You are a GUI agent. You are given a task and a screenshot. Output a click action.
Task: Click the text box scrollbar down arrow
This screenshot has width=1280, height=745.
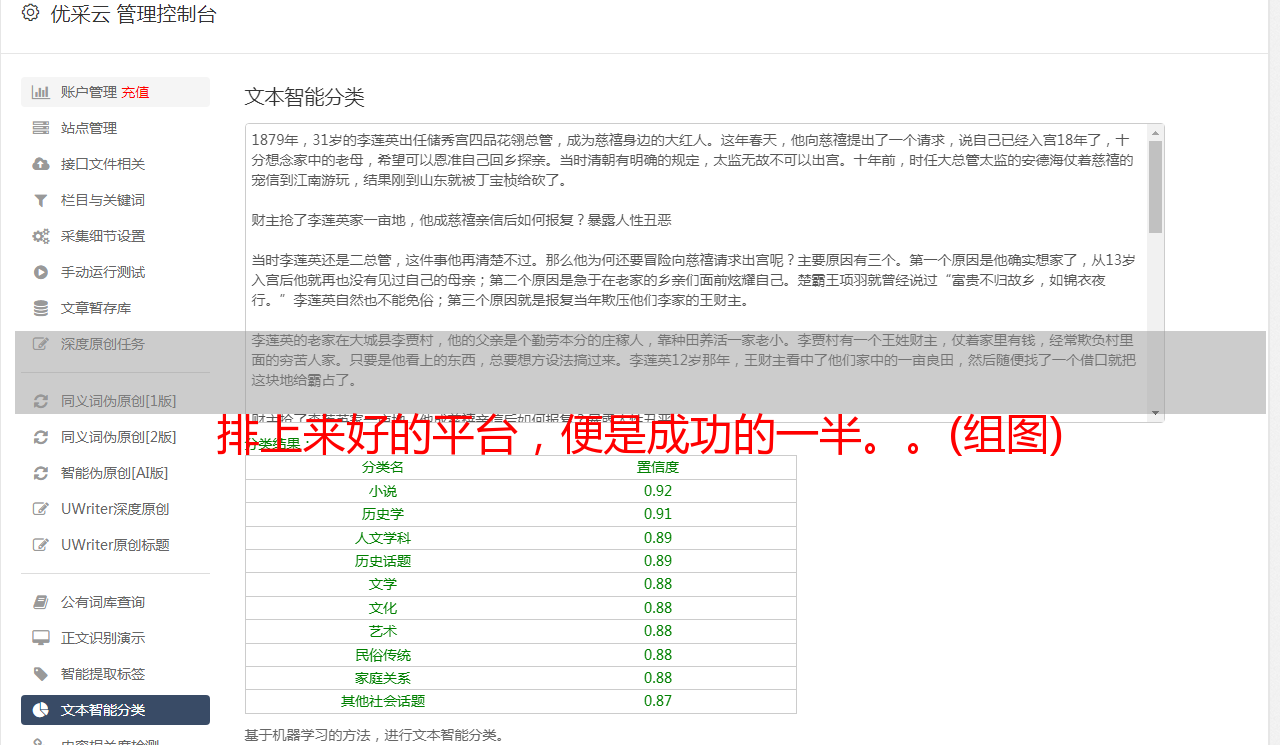click(1155, 413)
